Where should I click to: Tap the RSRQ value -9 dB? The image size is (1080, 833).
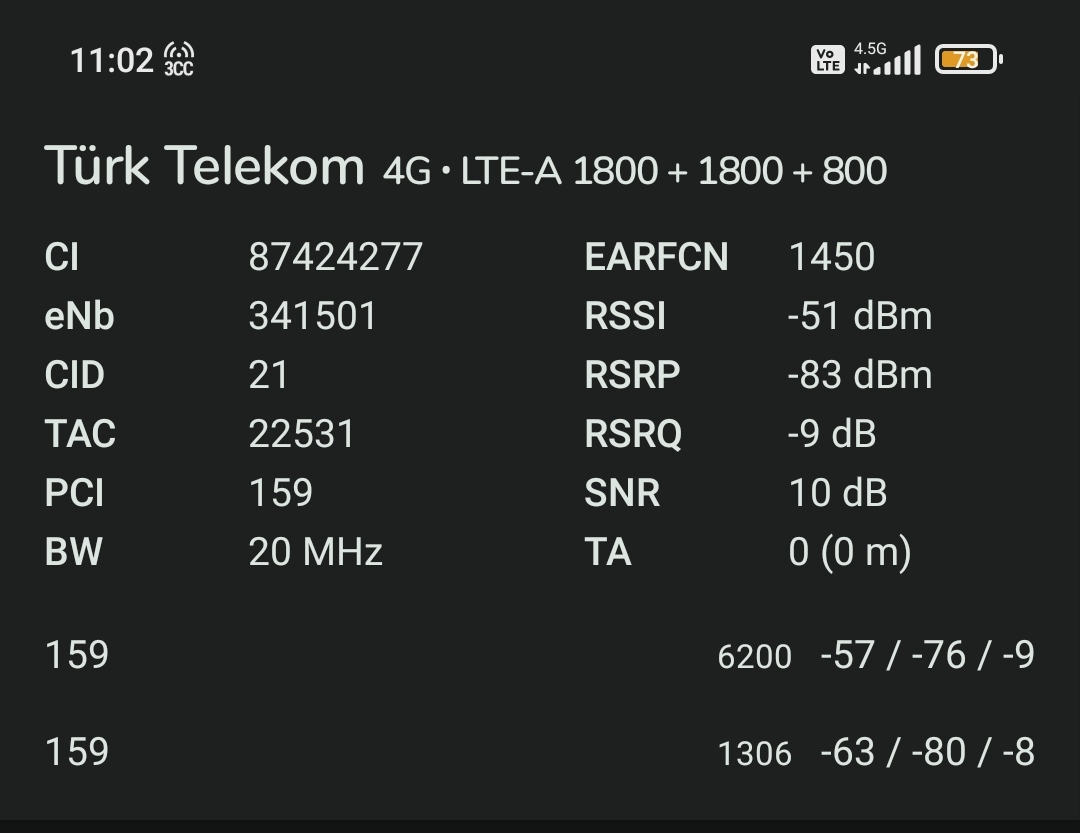pos(832,434)
